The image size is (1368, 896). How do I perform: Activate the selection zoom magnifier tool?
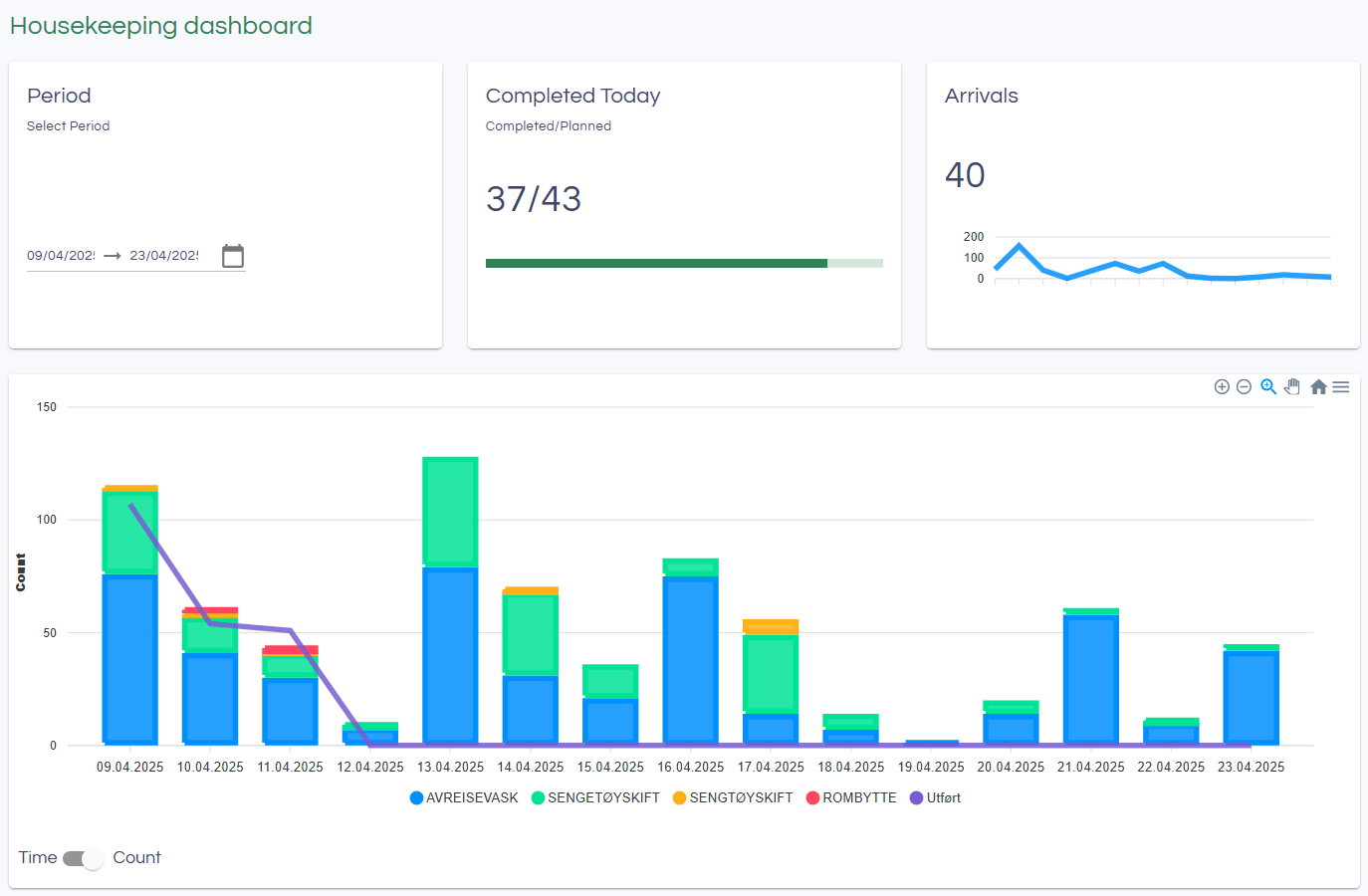(x=1267, y=386)
